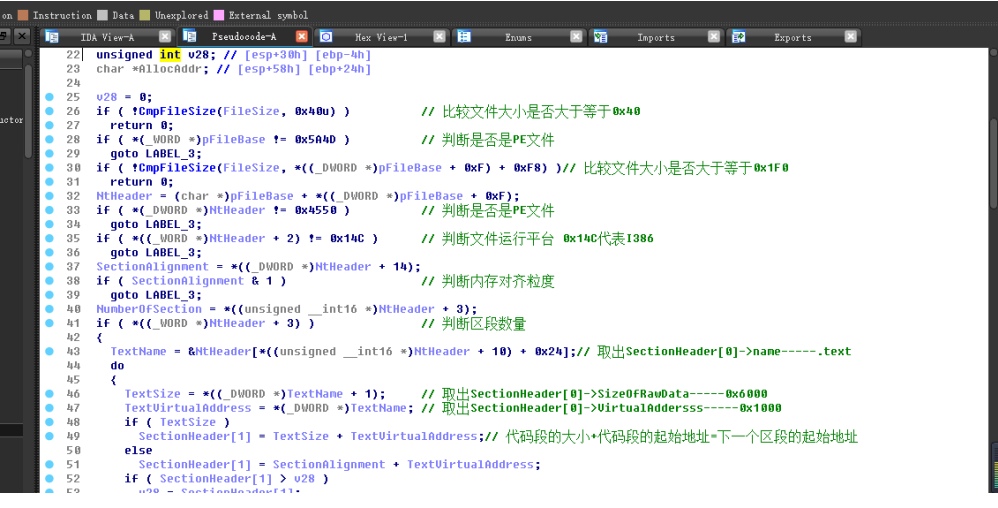
Task: Click CmpFileSize on line 26
Action: pyautogui.click(x=178, y=111)
